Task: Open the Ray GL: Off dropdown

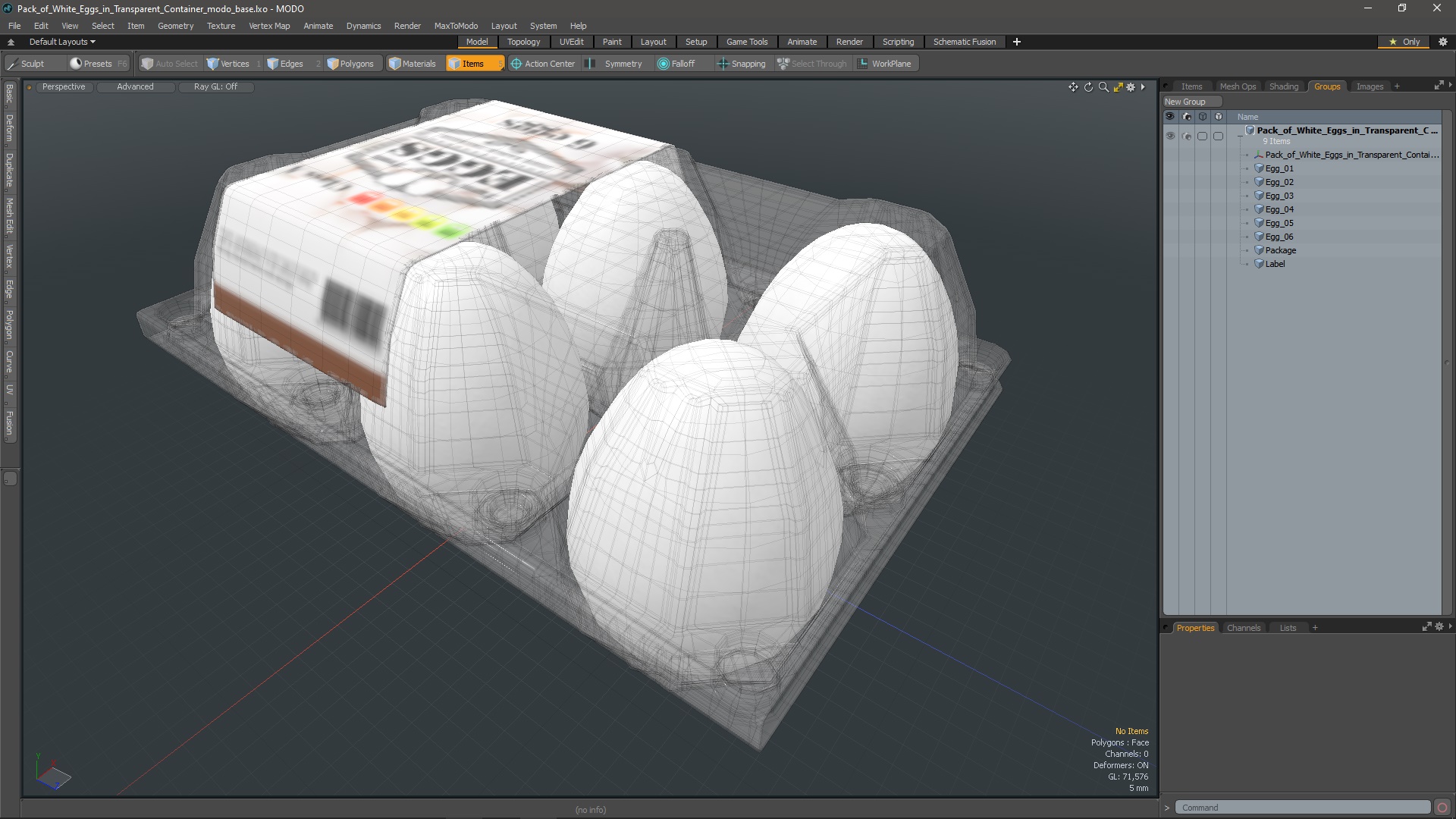Action: click(215, 87)
